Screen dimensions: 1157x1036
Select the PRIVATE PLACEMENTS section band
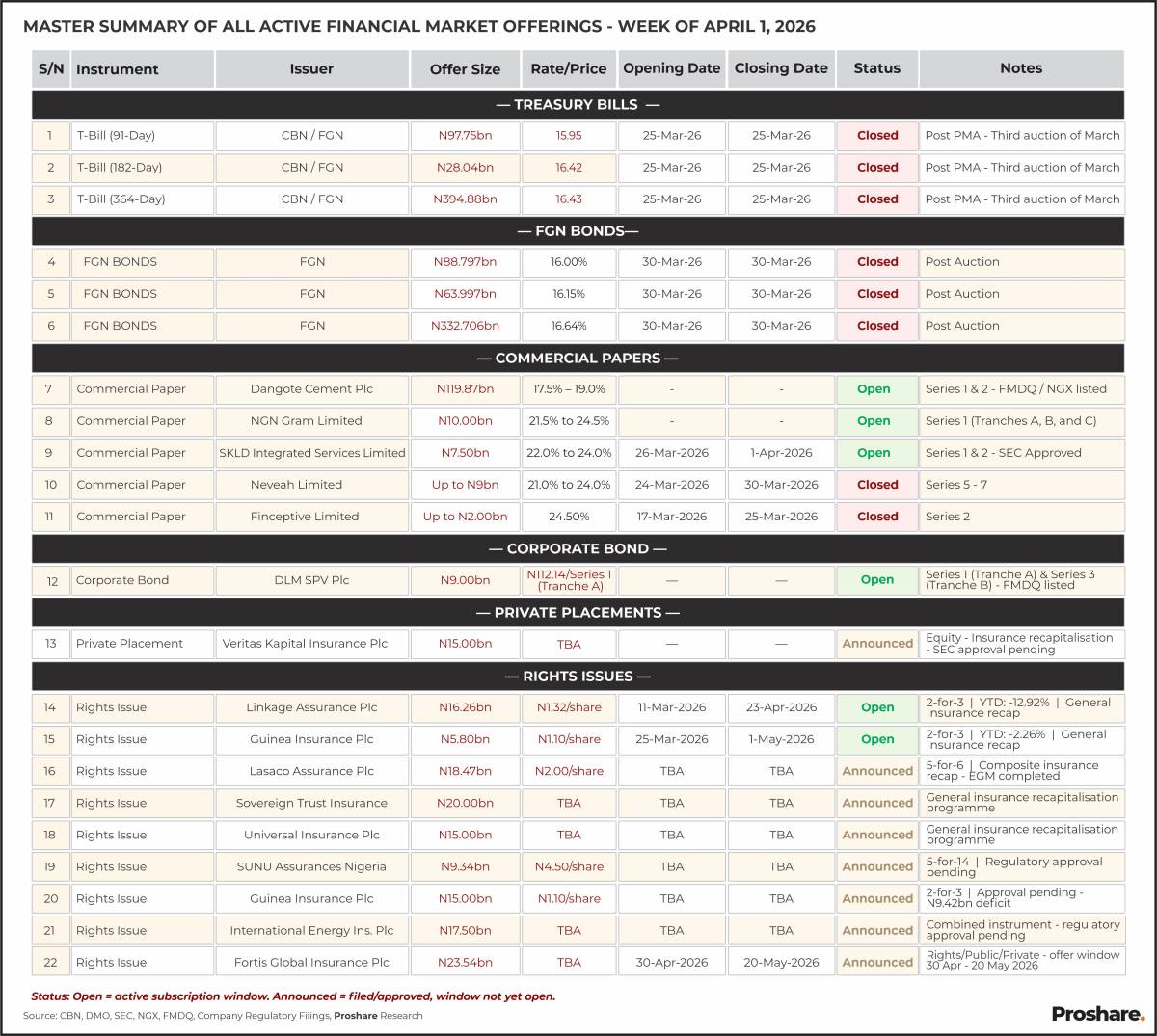pos(578,613)
